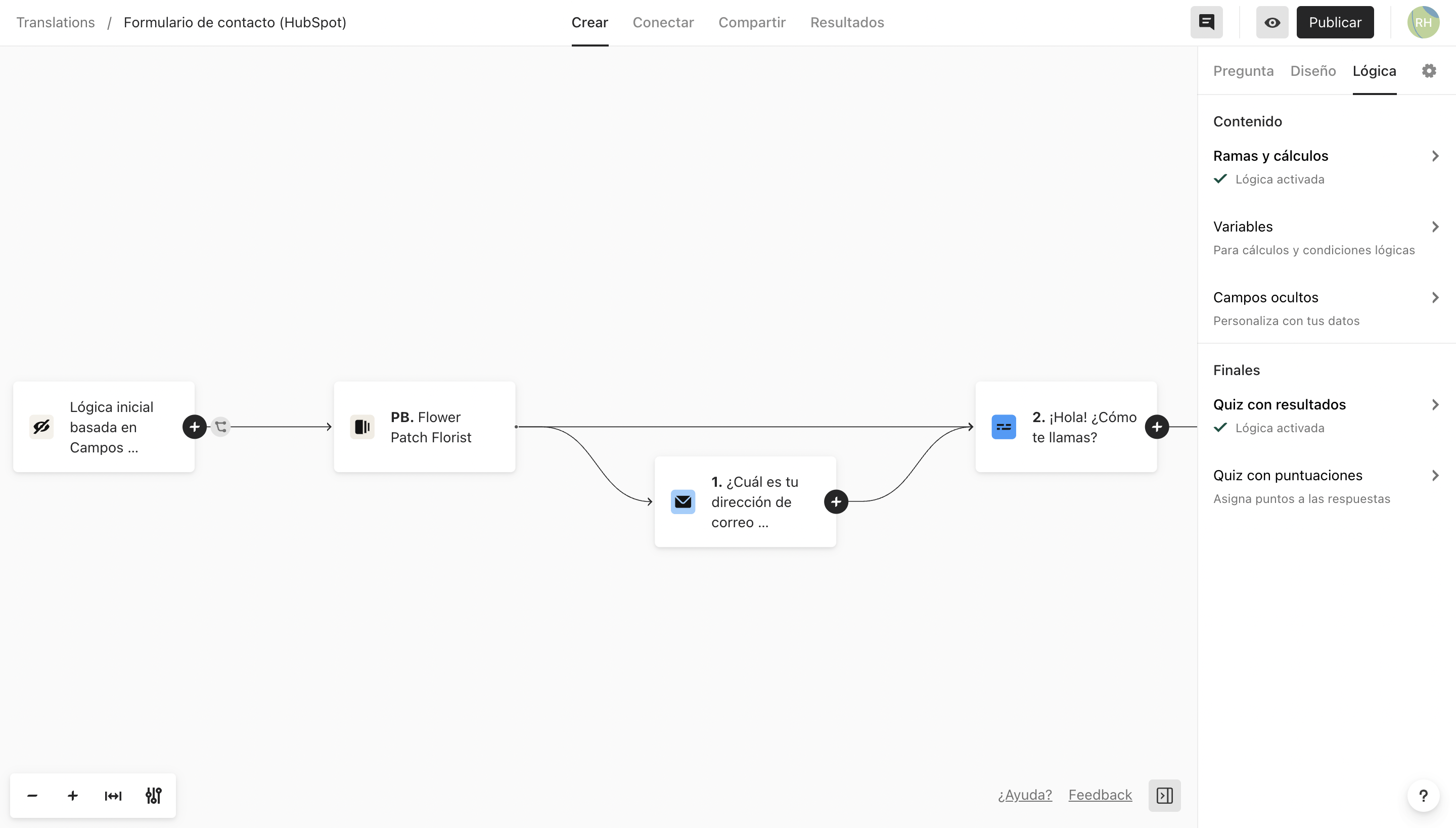The width and height of the screenshot is (1456, 828).
Task: Go to Translations workspace breadcrumb
Action: tap(56, 22)
